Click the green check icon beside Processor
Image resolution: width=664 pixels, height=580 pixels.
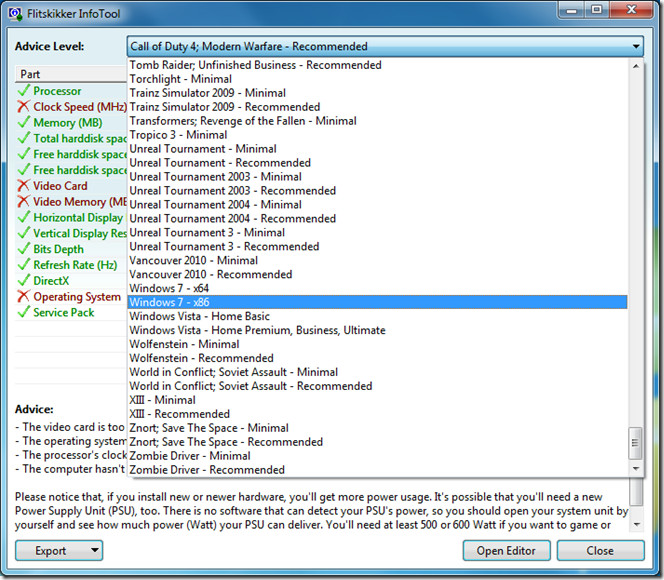click(24, 91)
